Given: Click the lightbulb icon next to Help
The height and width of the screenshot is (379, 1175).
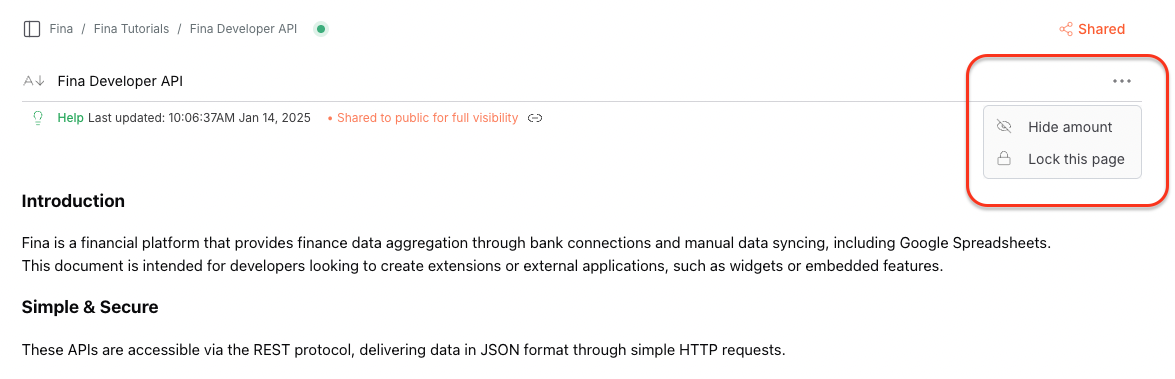Looking at the screenshot, I should click(x=38, y=118).
